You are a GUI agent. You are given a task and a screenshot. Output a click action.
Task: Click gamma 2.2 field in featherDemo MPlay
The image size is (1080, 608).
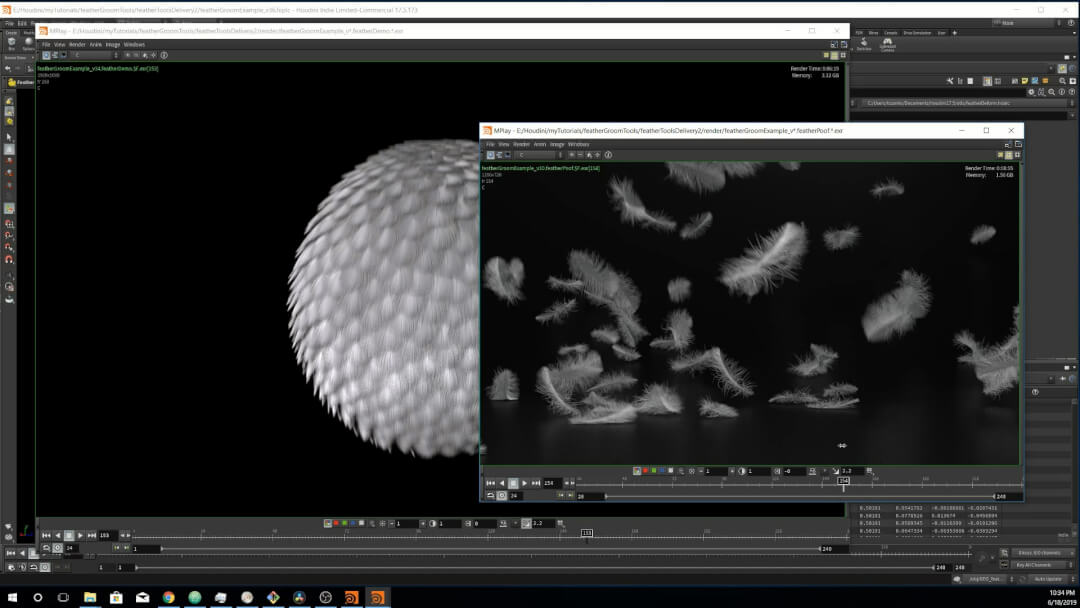[x=543, y=523]
